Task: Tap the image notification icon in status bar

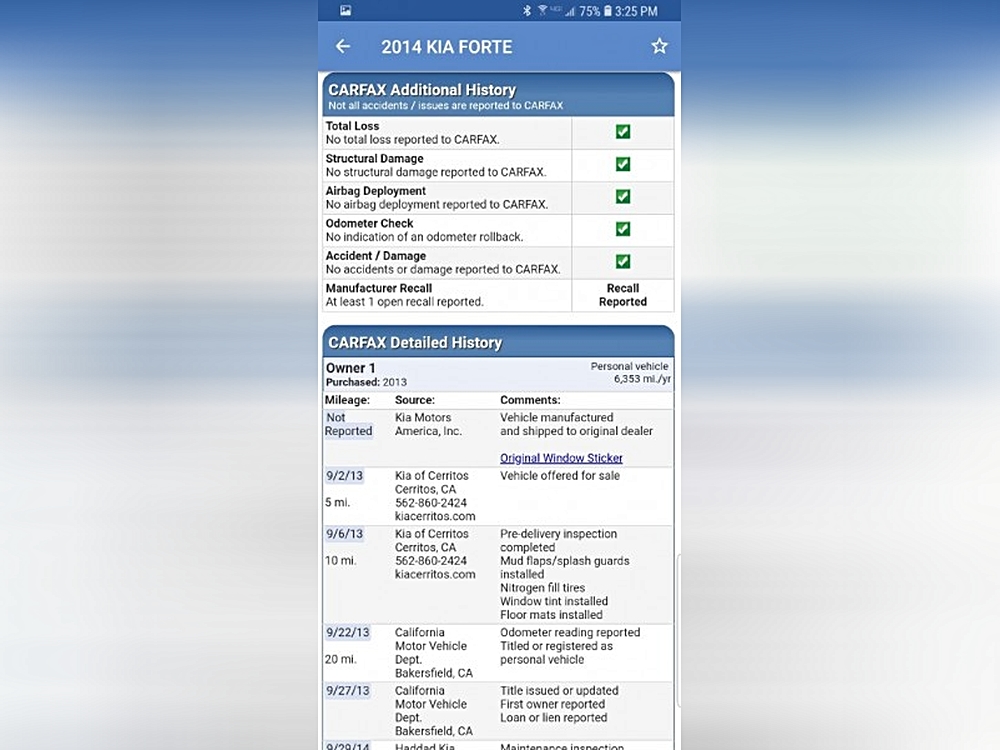Action: point(345,10)
